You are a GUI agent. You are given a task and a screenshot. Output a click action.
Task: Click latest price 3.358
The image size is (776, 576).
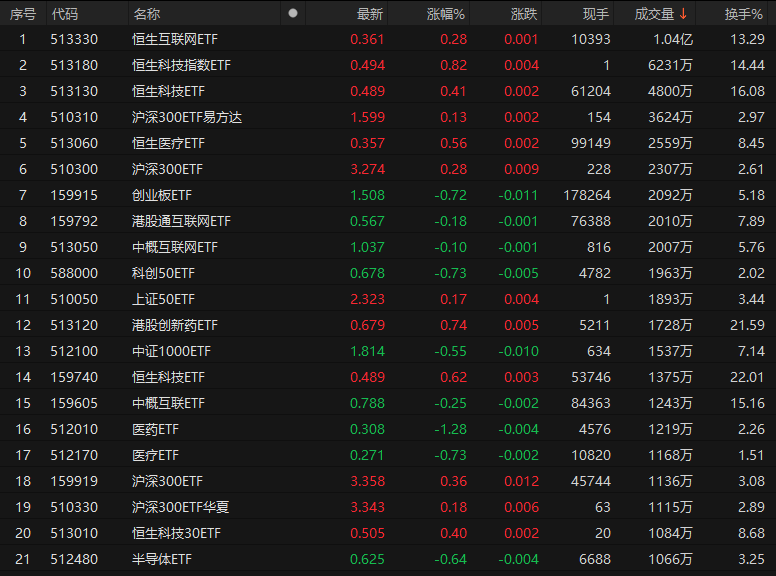pos(367,481)
